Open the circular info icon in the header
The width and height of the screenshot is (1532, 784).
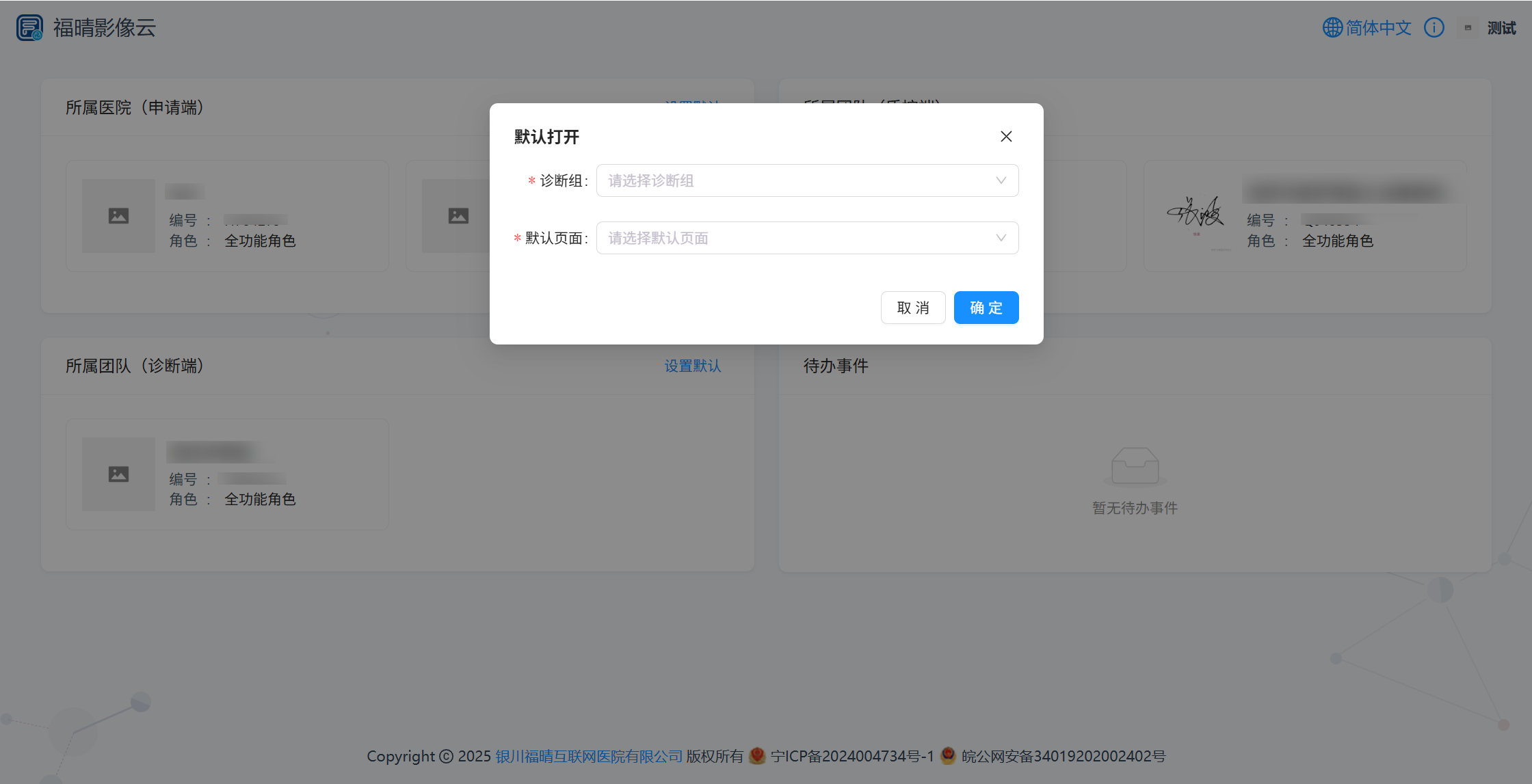[x=1434, y=27]
